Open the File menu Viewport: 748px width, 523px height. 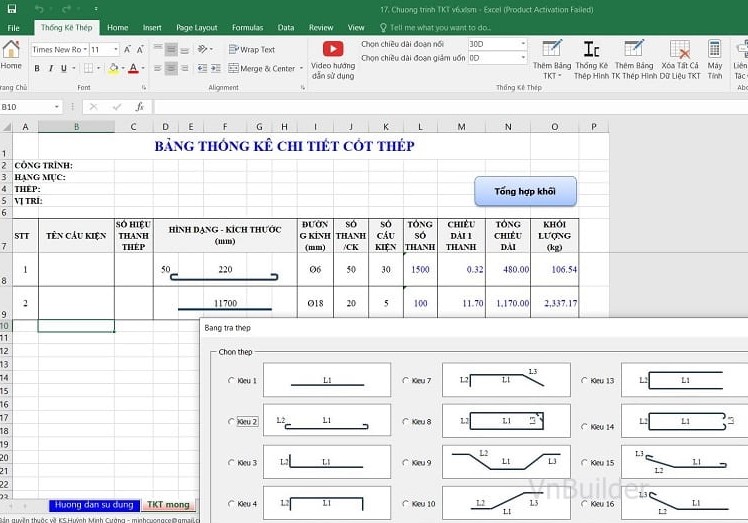[x=13, y=28]
